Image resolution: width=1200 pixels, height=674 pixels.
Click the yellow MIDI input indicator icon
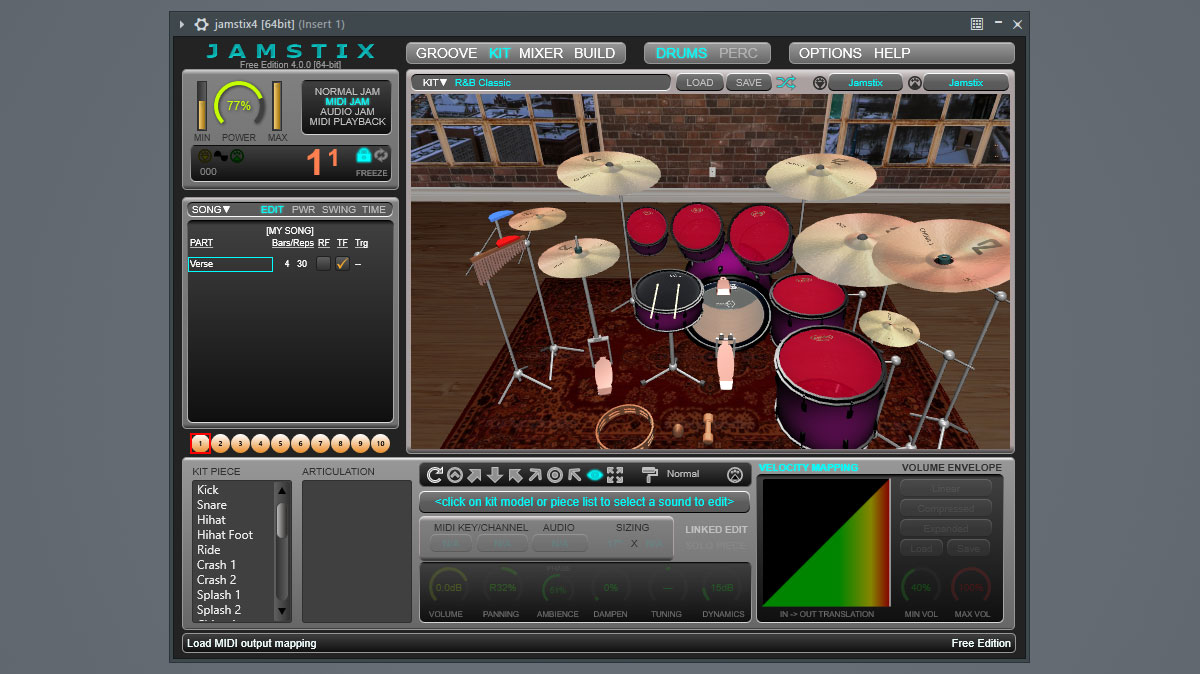205,156
